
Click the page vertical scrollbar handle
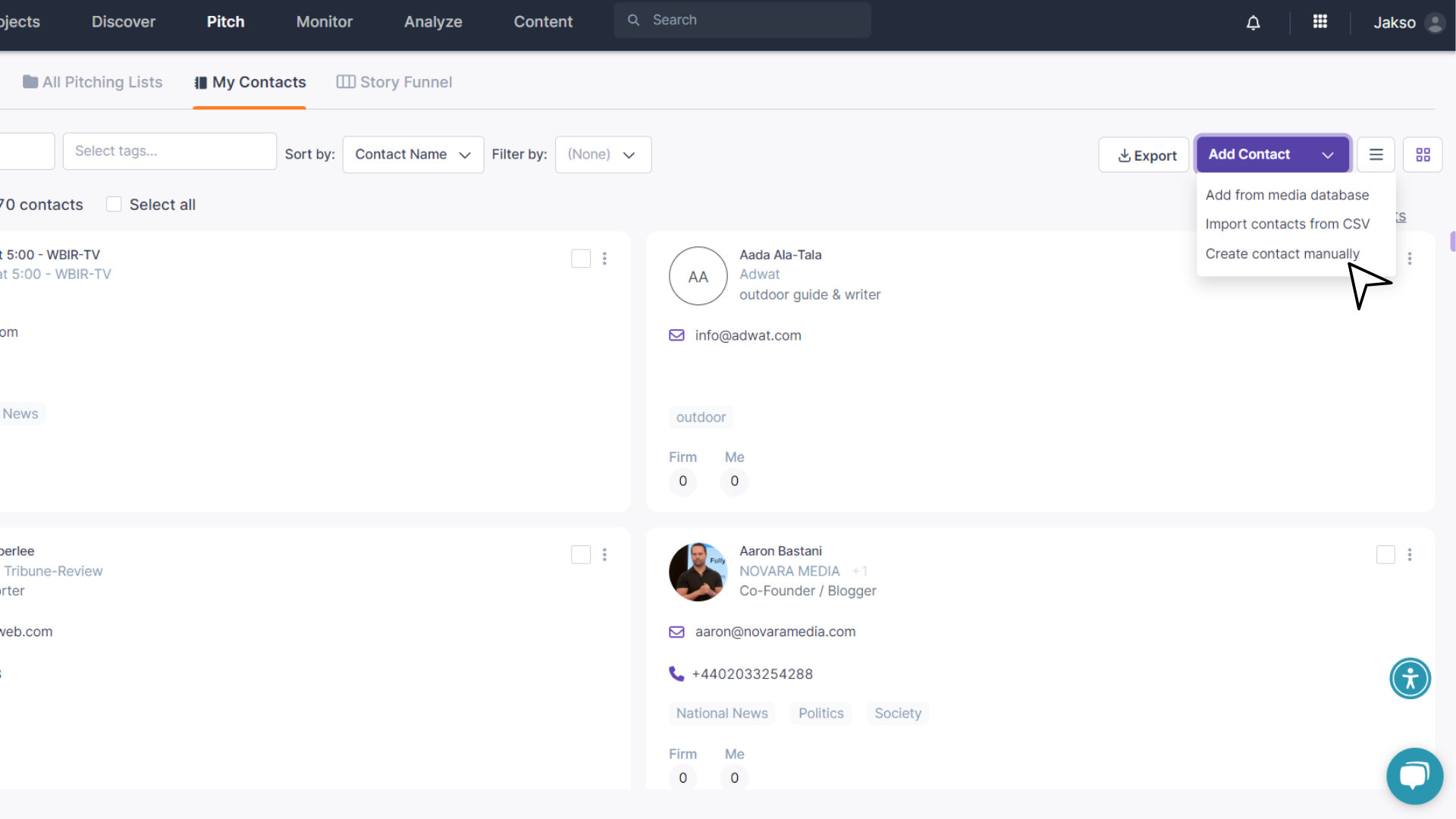(x=1452, y=241)
